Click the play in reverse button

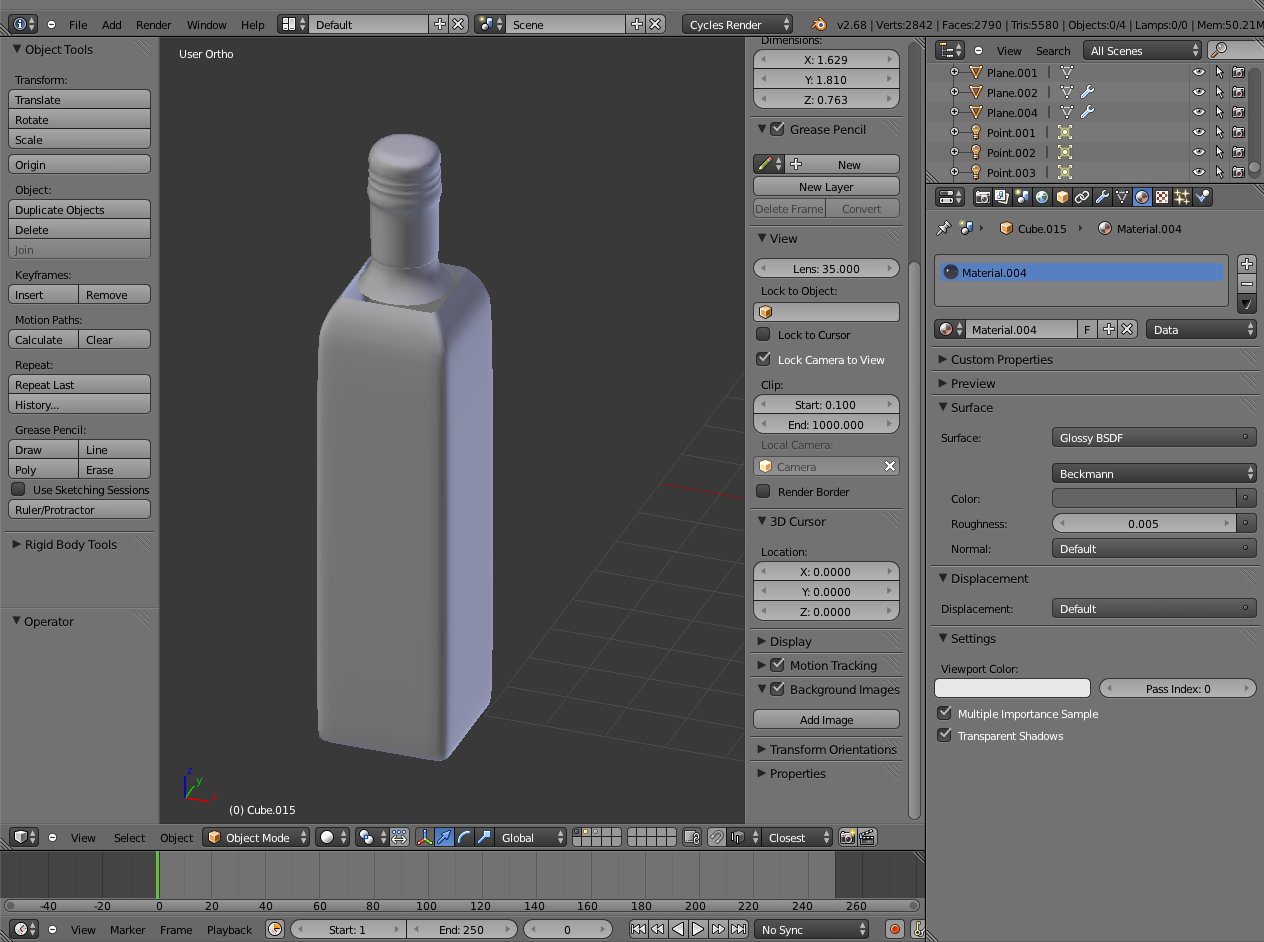678,929
